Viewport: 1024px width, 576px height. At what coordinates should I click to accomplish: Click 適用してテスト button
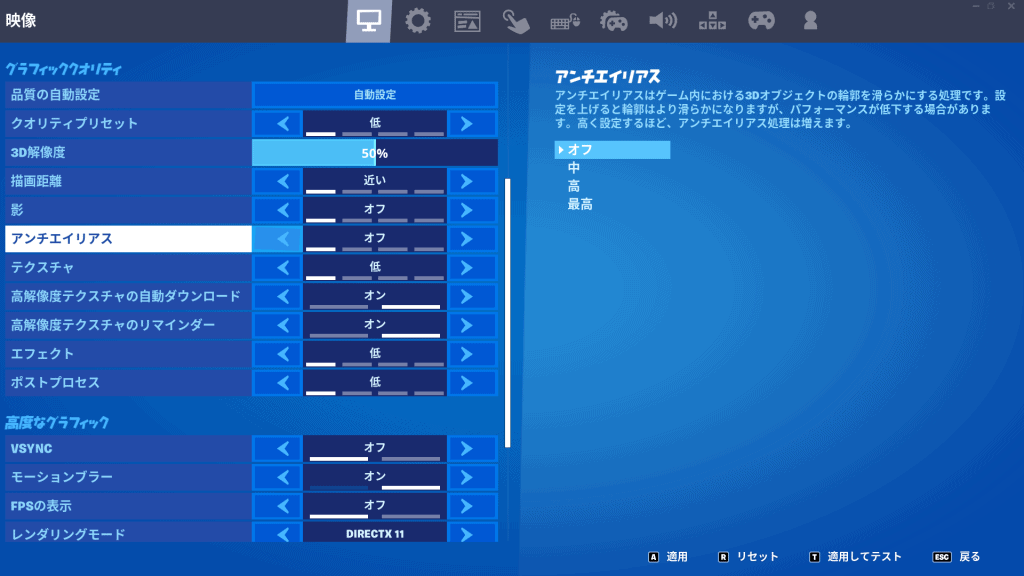[x=856, y=556]
